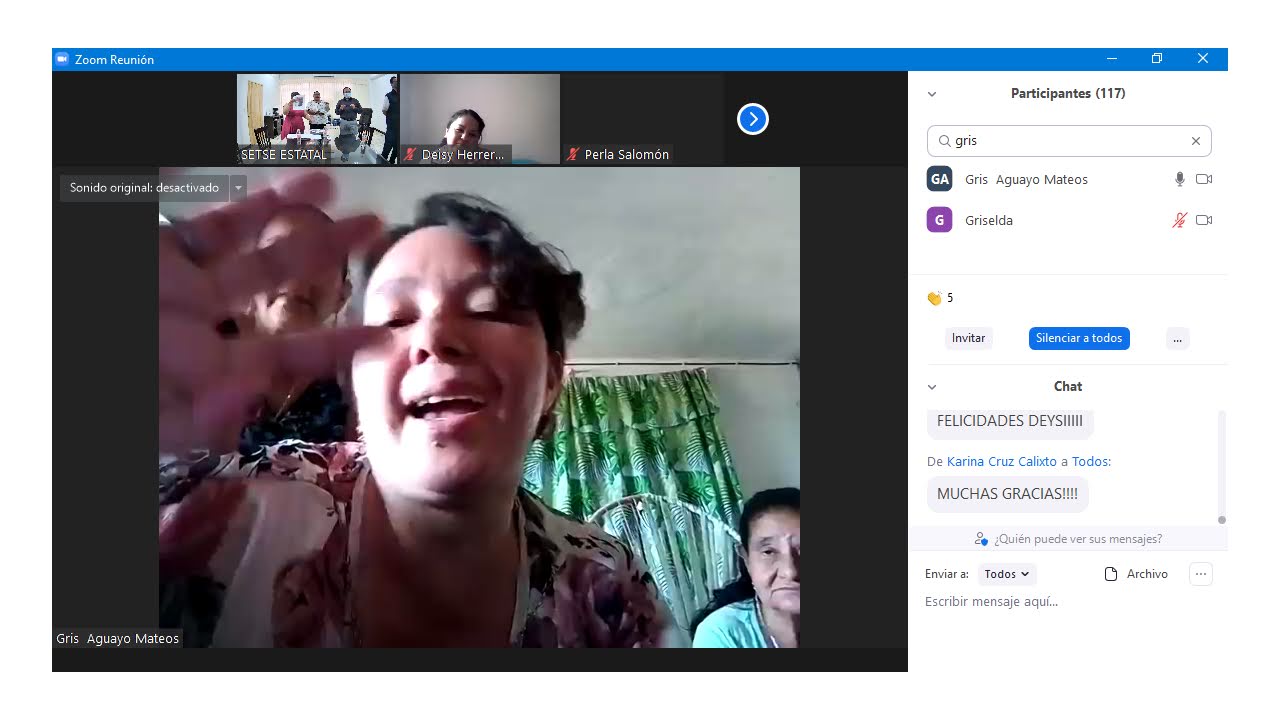Open the Sonido original dropdown arrow

tap(238, 188)
